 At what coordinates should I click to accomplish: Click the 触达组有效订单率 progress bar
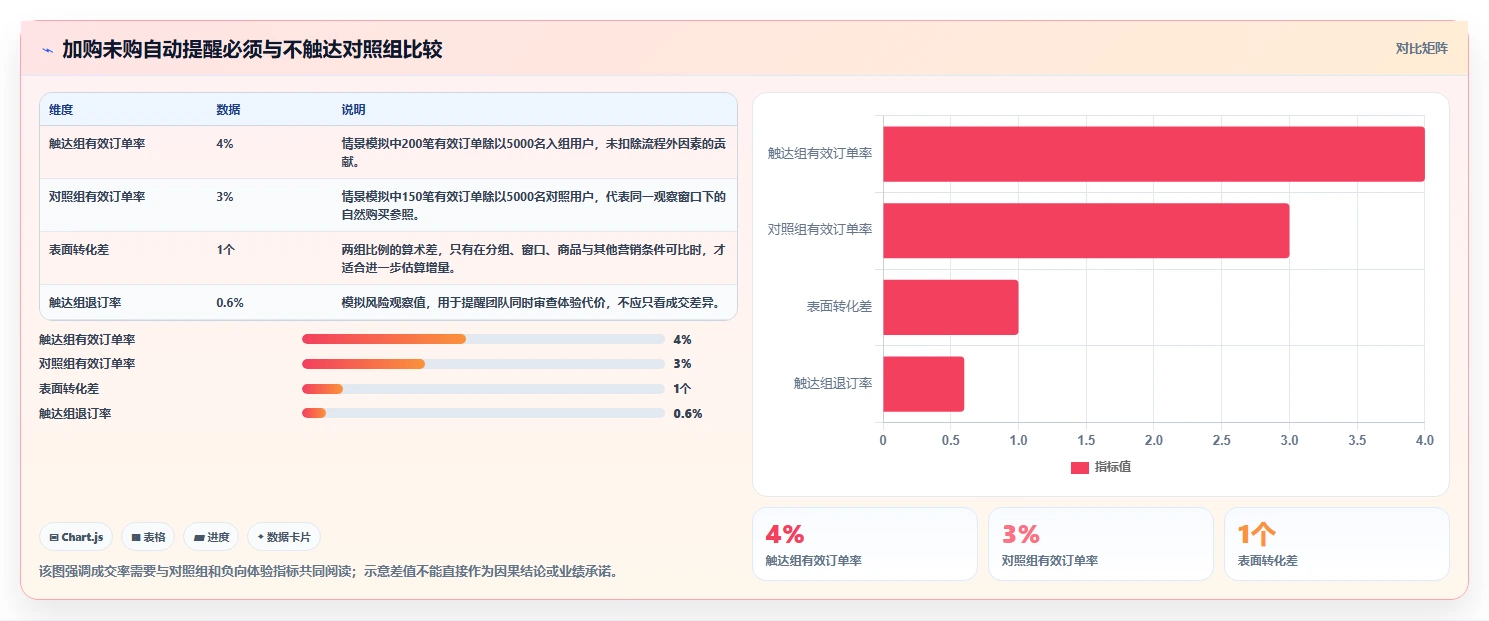tap(483, 340)
